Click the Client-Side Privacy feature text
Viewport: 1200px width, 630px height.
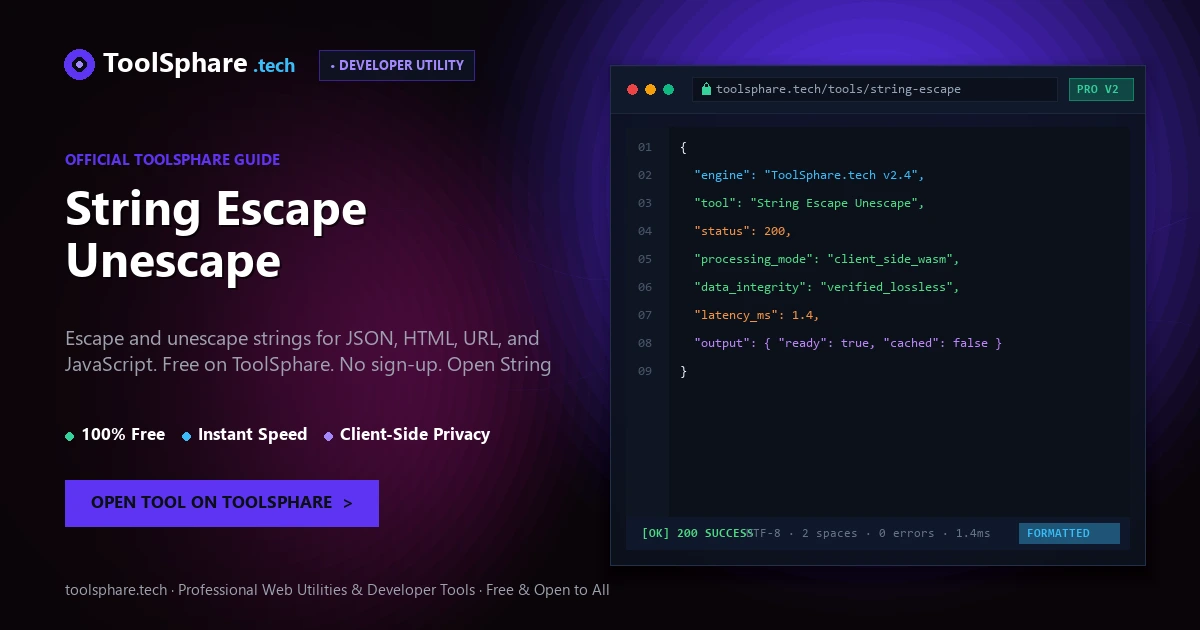pos(415,434)
